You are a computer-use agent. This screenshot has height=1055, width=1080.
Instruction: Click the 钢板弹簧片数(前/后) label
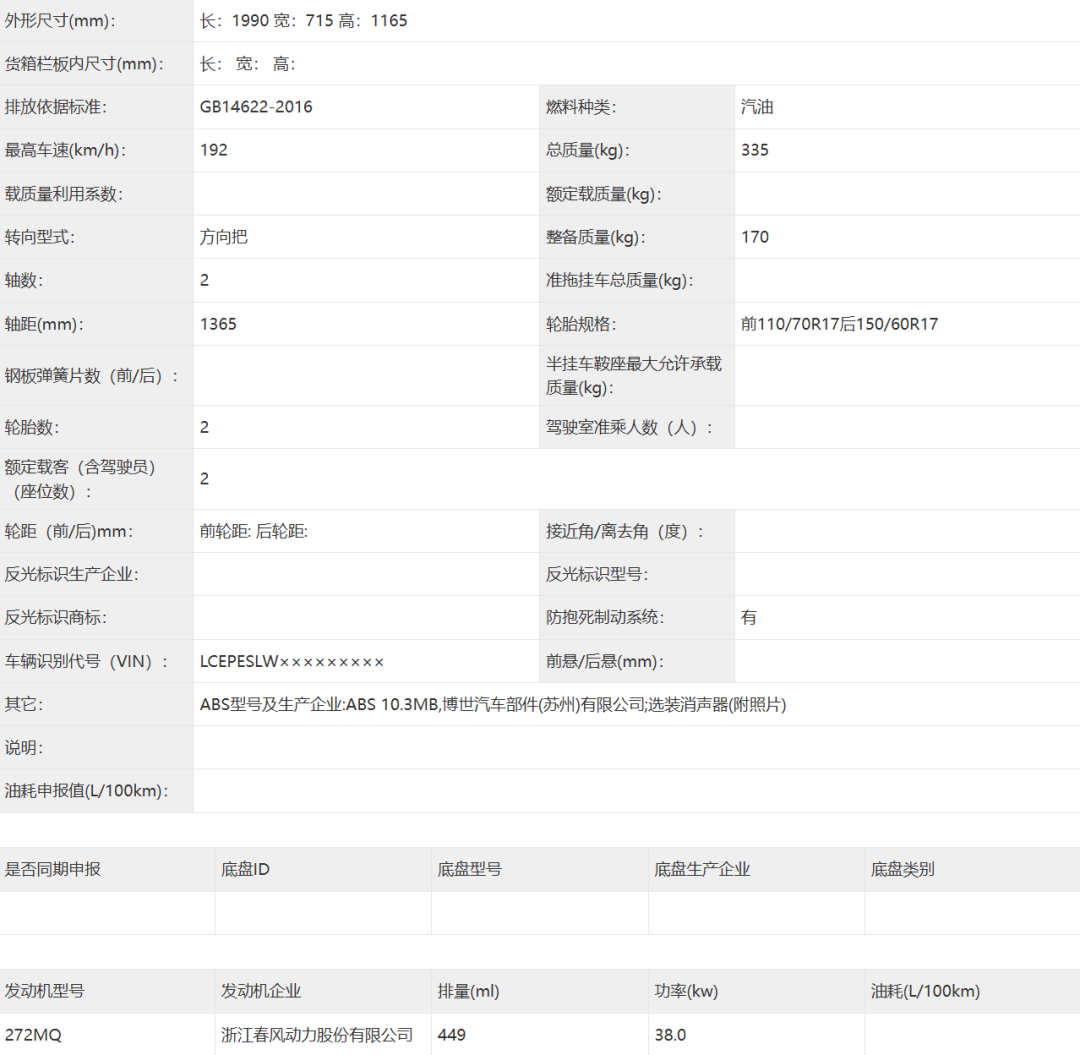click(x=91, y=375)
